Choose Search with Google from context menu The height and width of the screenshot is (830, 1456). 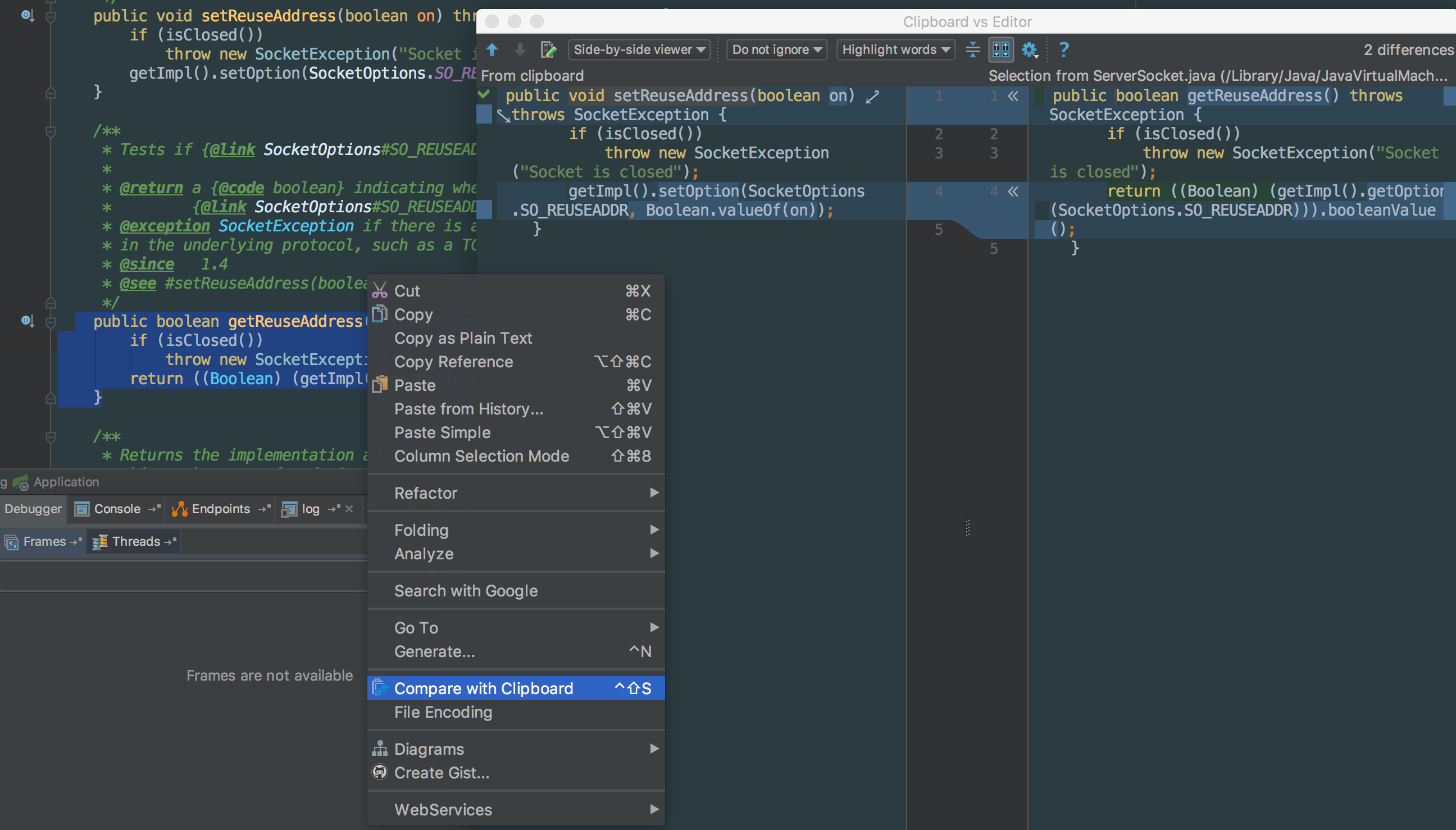tap(466, 591)
